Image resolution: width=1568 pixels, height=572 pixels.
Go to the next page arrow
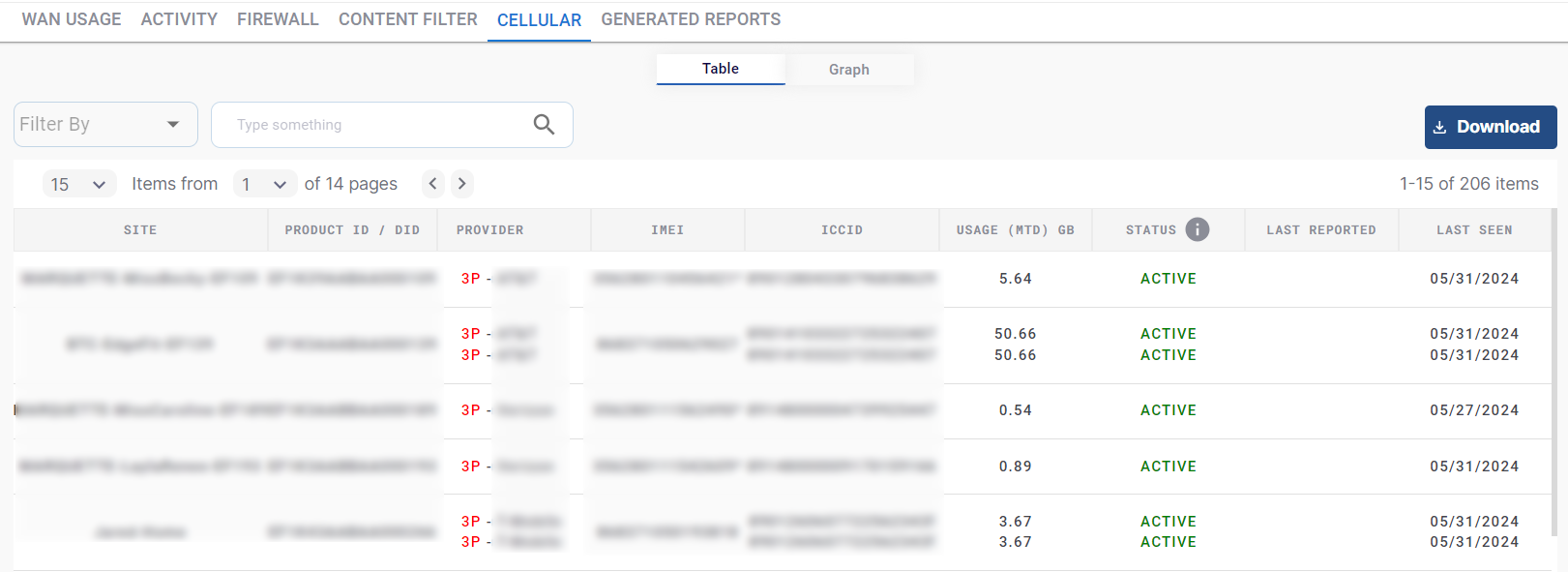click(462, 183)
